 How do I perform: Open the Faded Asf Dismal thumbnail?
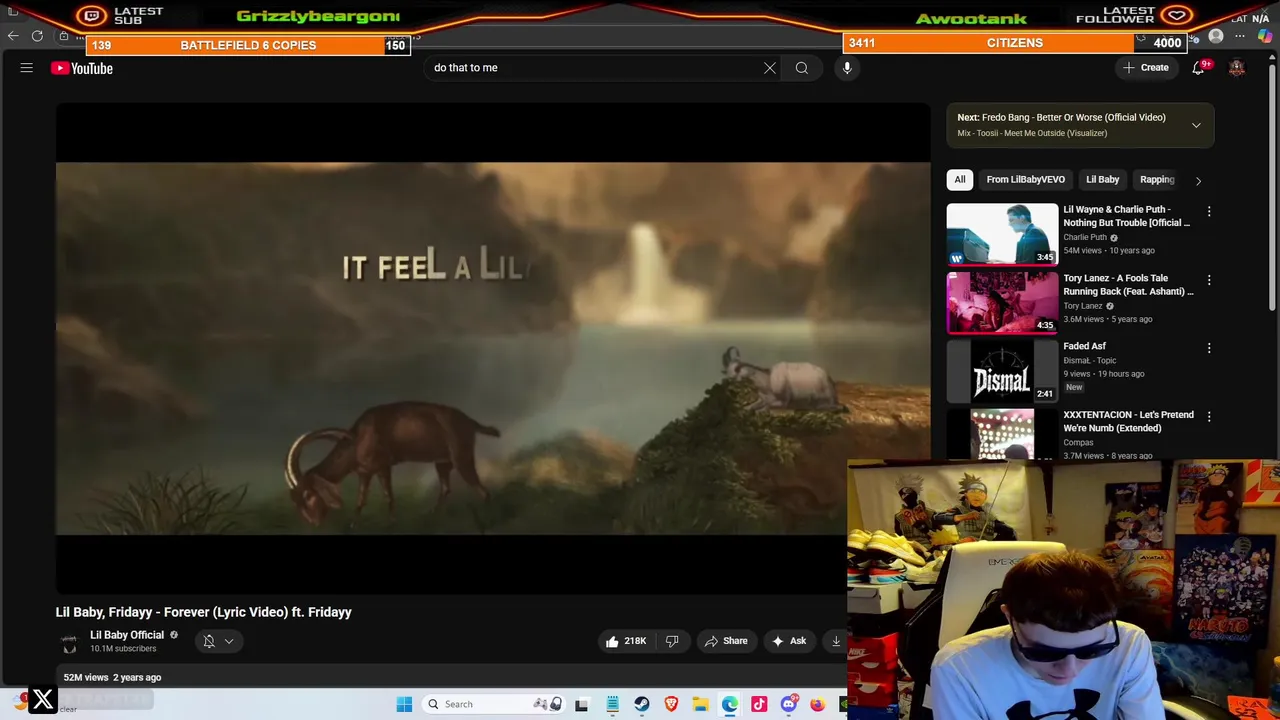pyautogui.click(x=1002, y=370)
